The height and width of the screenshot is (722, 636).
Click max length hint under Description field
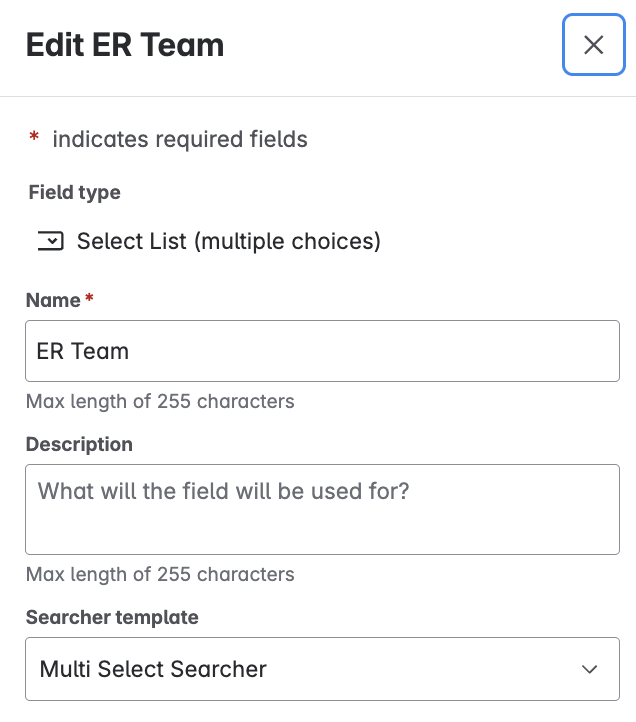[160, 574]
